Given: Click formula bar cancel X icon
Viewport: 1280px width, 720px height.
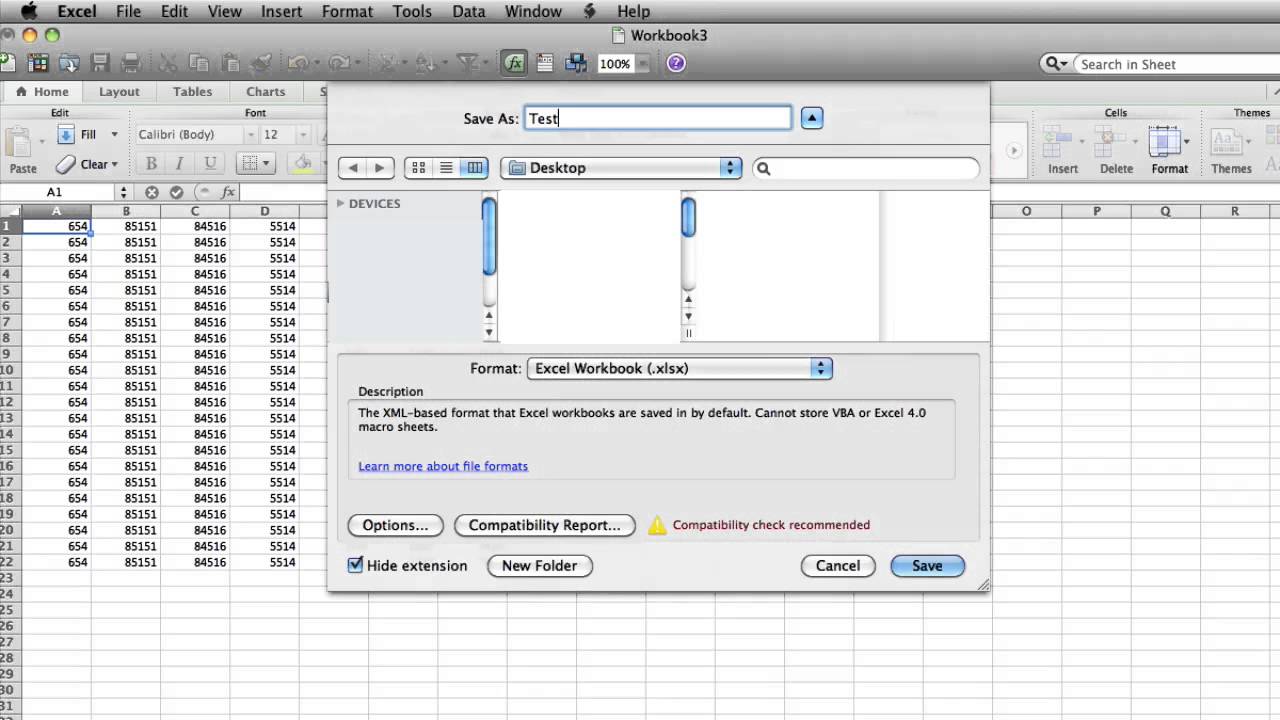Looking at the screenshot, I should point(151,192).
